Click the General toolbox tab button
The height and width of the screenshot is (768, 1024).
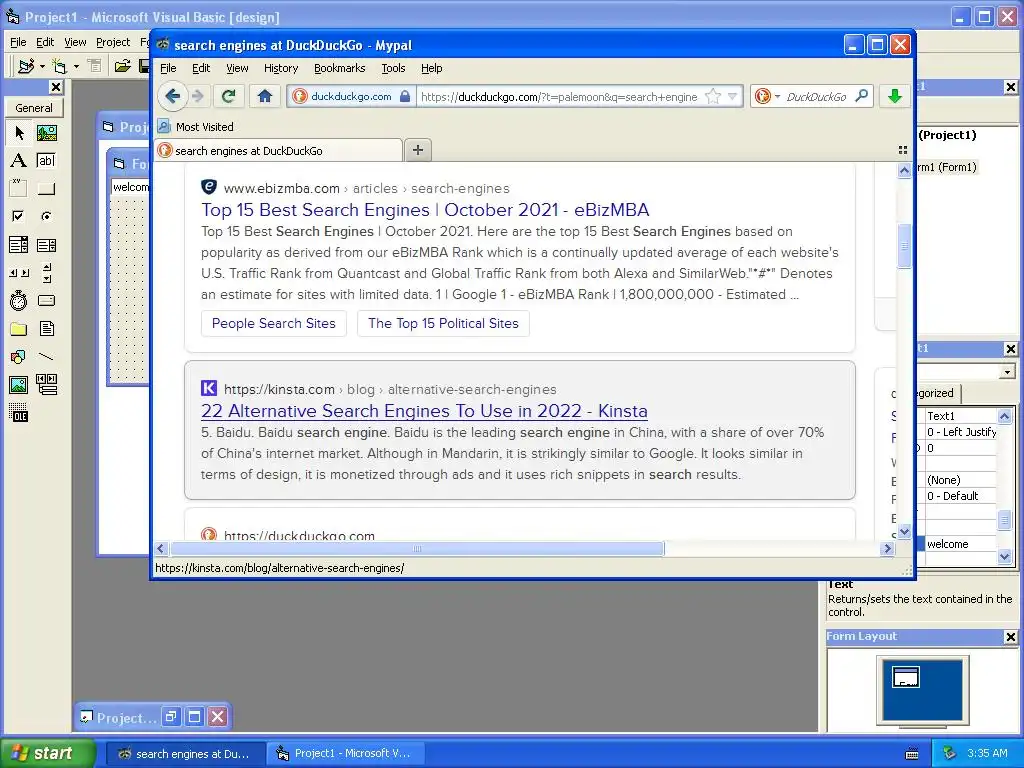coord(34,108)
